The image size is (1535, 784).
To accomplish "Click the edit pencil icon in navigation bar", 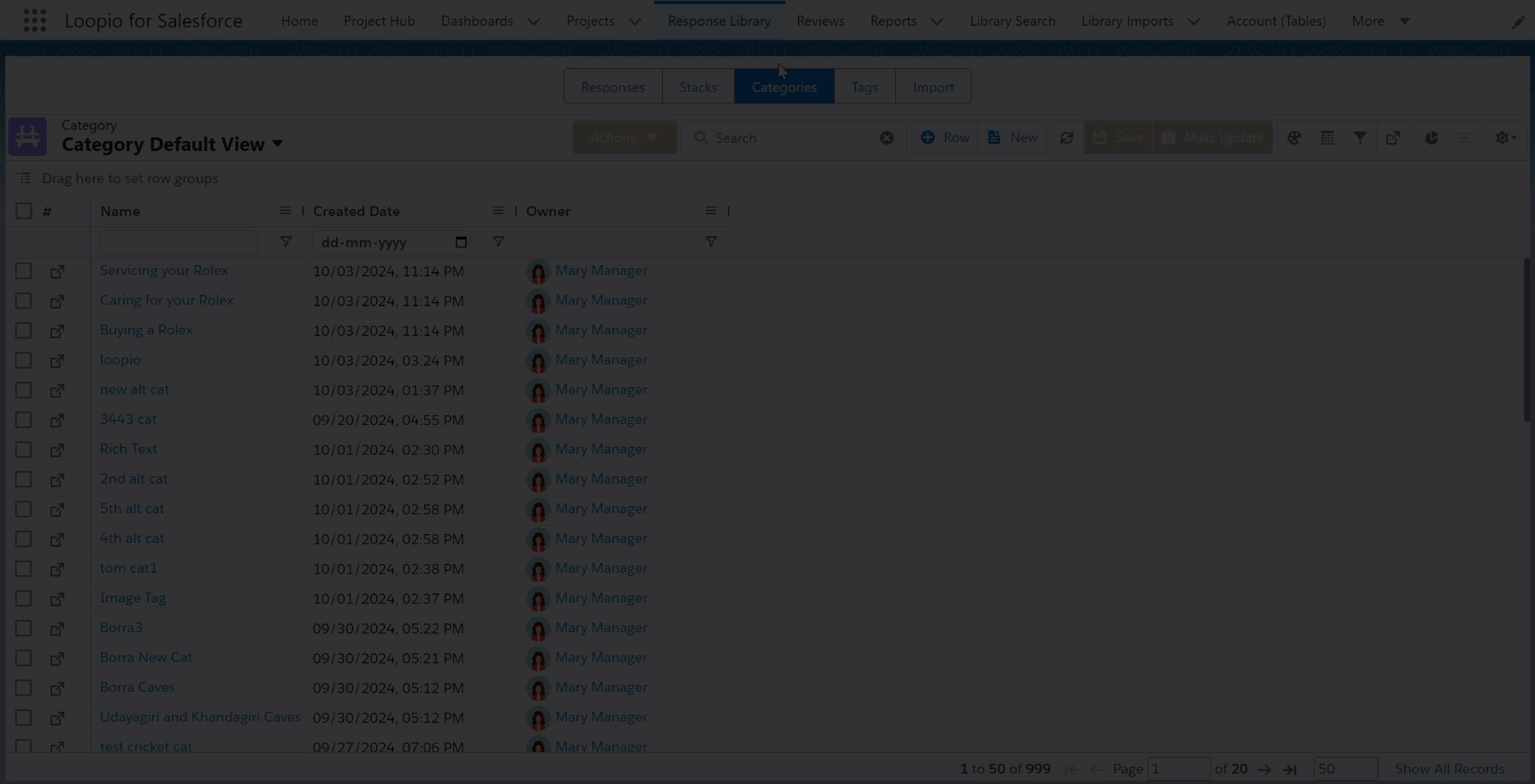I will 1518,22.
